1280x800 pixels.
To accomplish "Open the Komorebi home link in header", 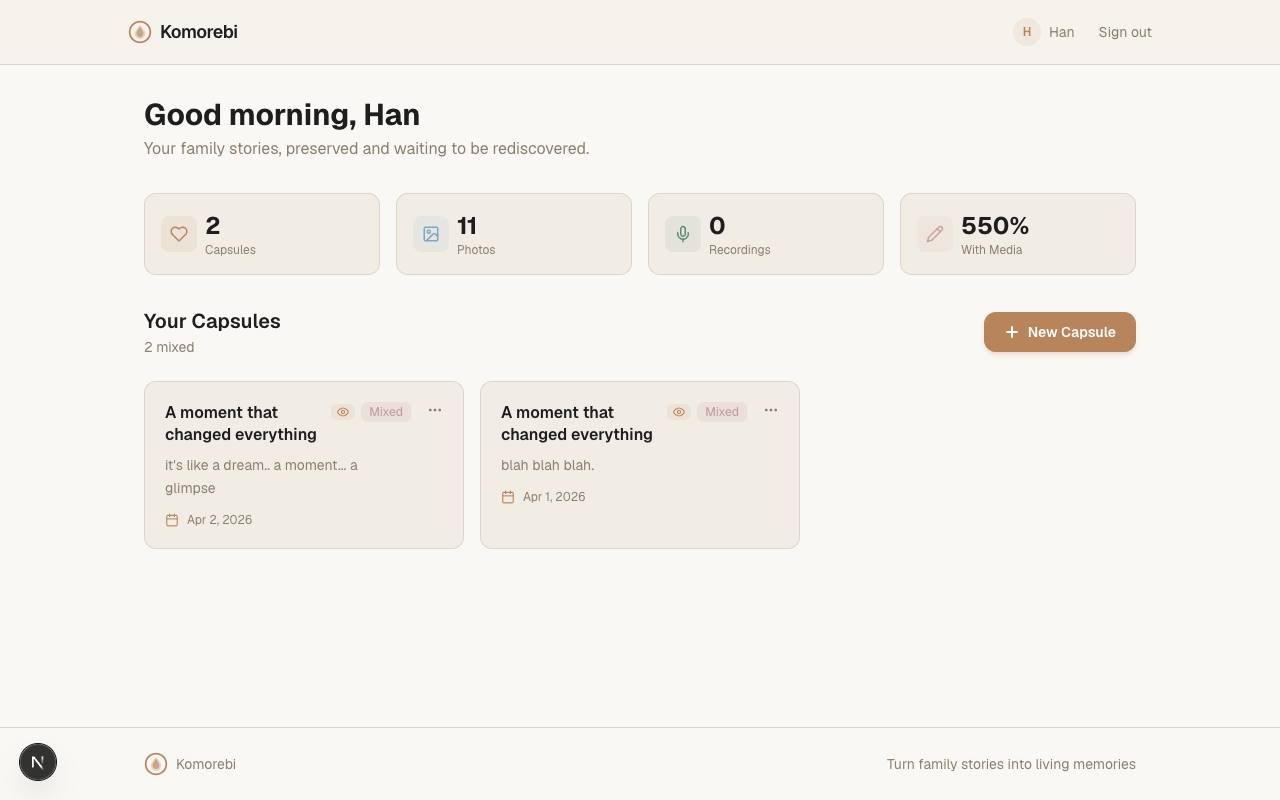I will click(183, 32).
